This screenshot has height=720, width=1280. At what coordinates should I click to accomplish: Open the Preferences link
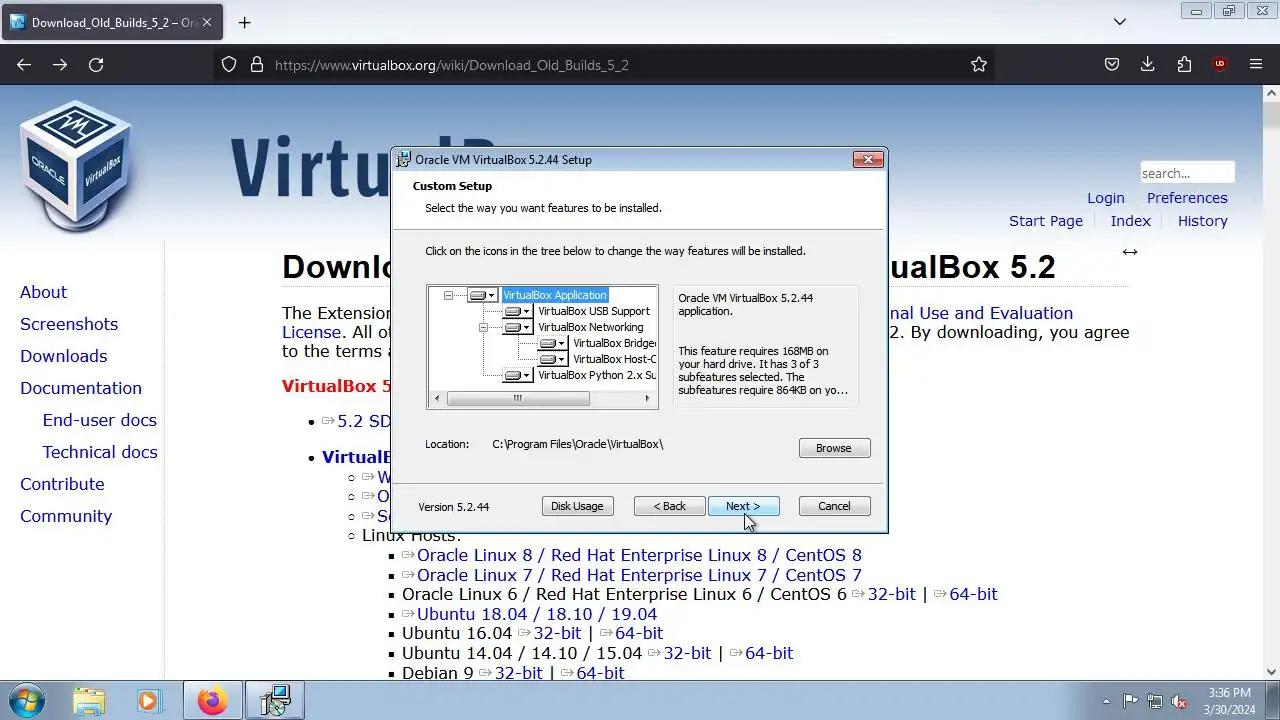(x=1187, y=198)
